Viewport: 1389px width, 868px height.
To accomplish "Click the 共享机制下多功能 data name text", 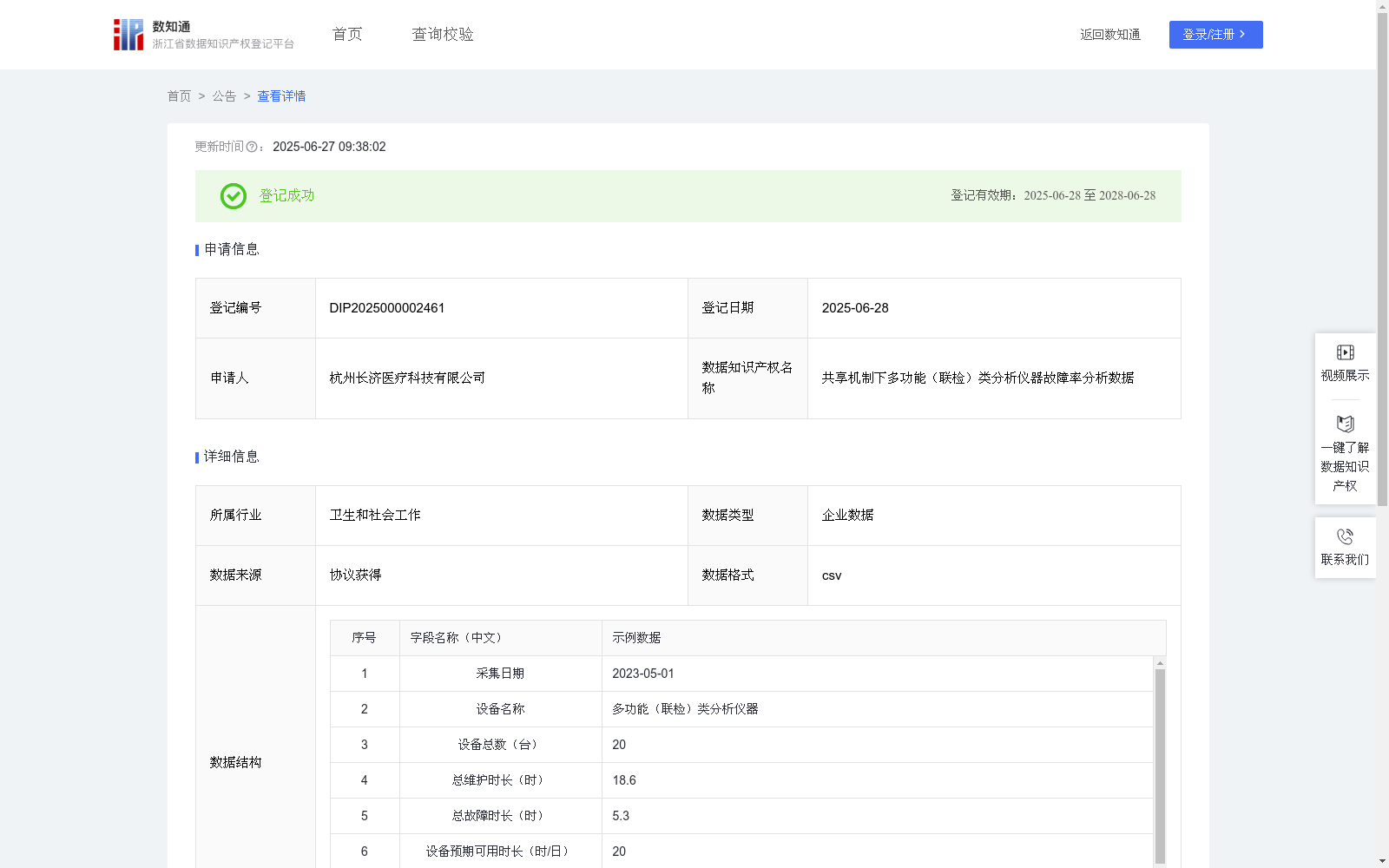I will (978, 378).
